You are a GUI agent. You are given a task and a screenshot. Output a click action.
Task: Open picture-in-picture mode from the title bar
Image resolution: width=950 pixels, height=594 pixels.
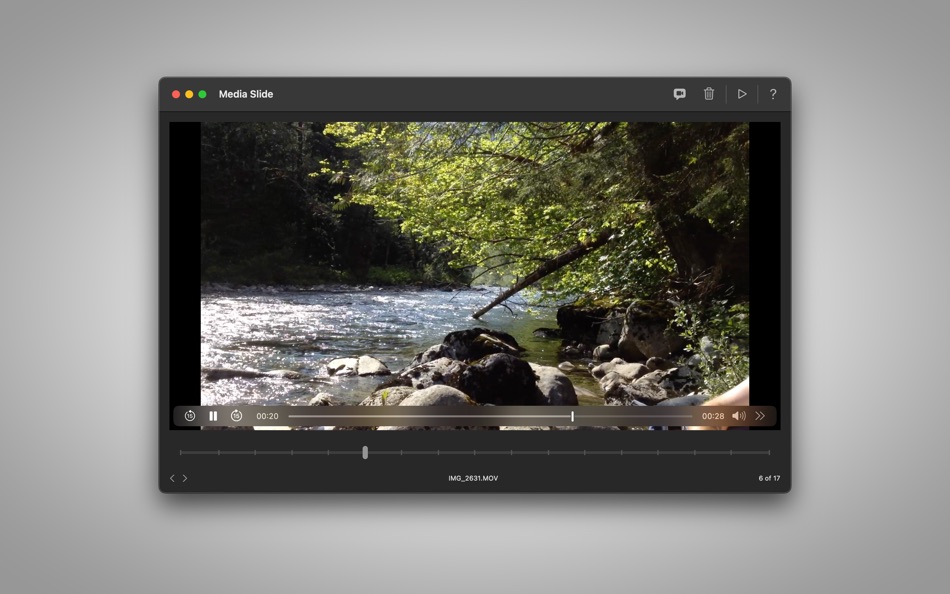pos(679,93)
